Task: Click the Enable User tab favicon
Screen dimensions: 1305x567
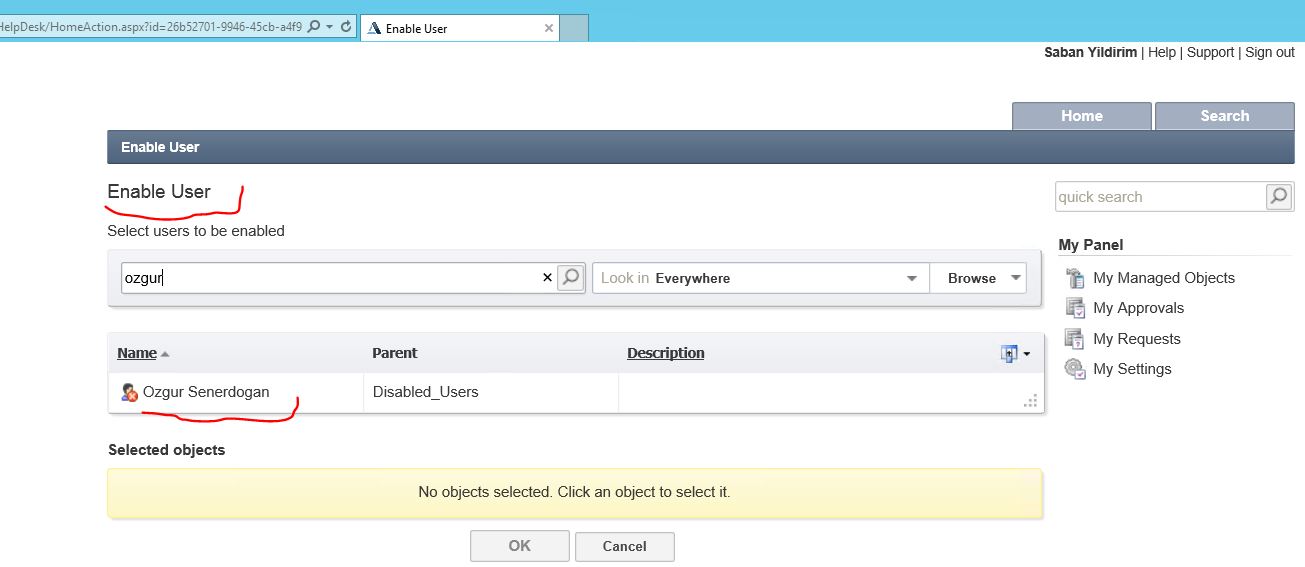Action: [x=373, y=28]
